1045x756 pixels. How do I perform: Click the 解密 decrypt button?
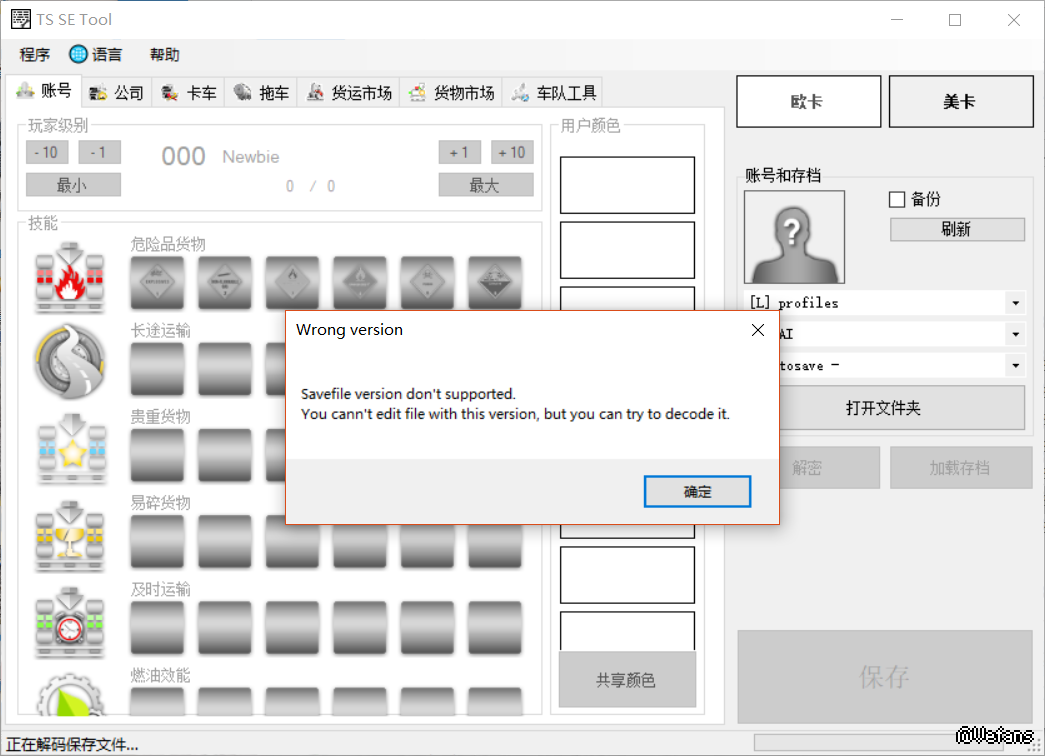829,467
